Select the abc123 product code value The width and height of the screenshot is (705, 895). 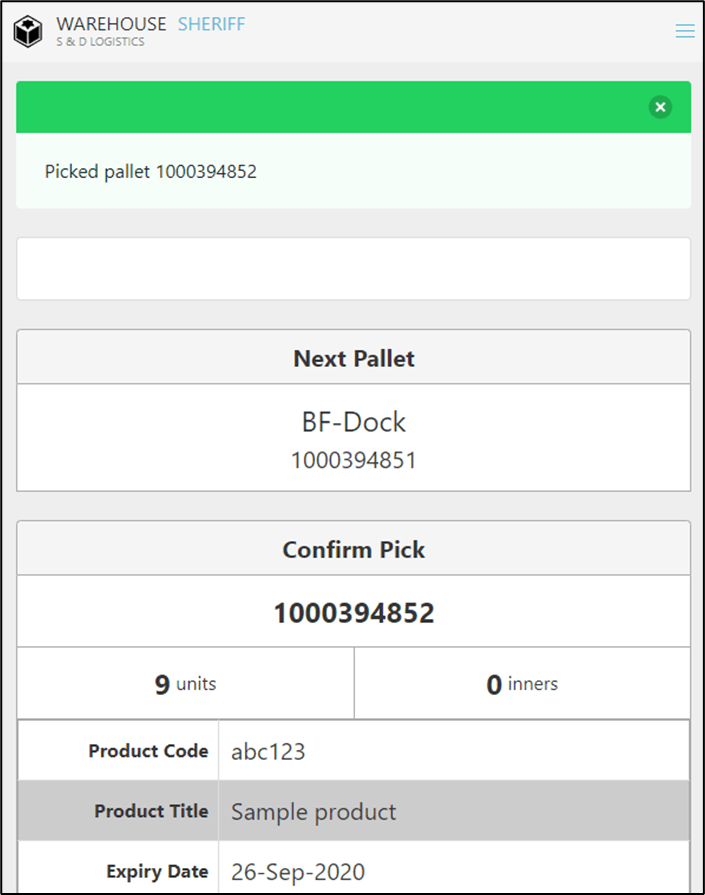[268, 752]
